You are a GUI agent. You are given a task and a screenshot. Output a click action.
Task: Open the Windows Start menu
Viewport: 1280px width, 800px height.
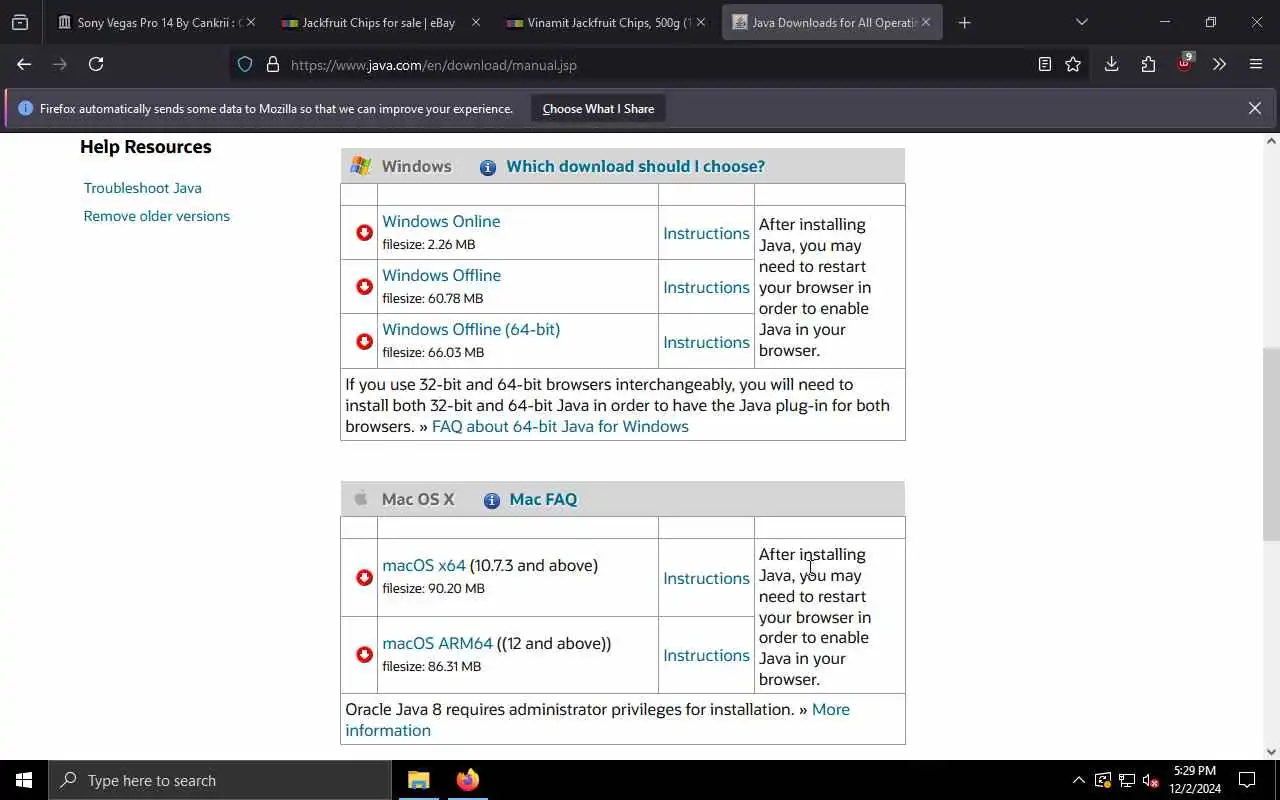pyautogui.click(x=24, y=780)
